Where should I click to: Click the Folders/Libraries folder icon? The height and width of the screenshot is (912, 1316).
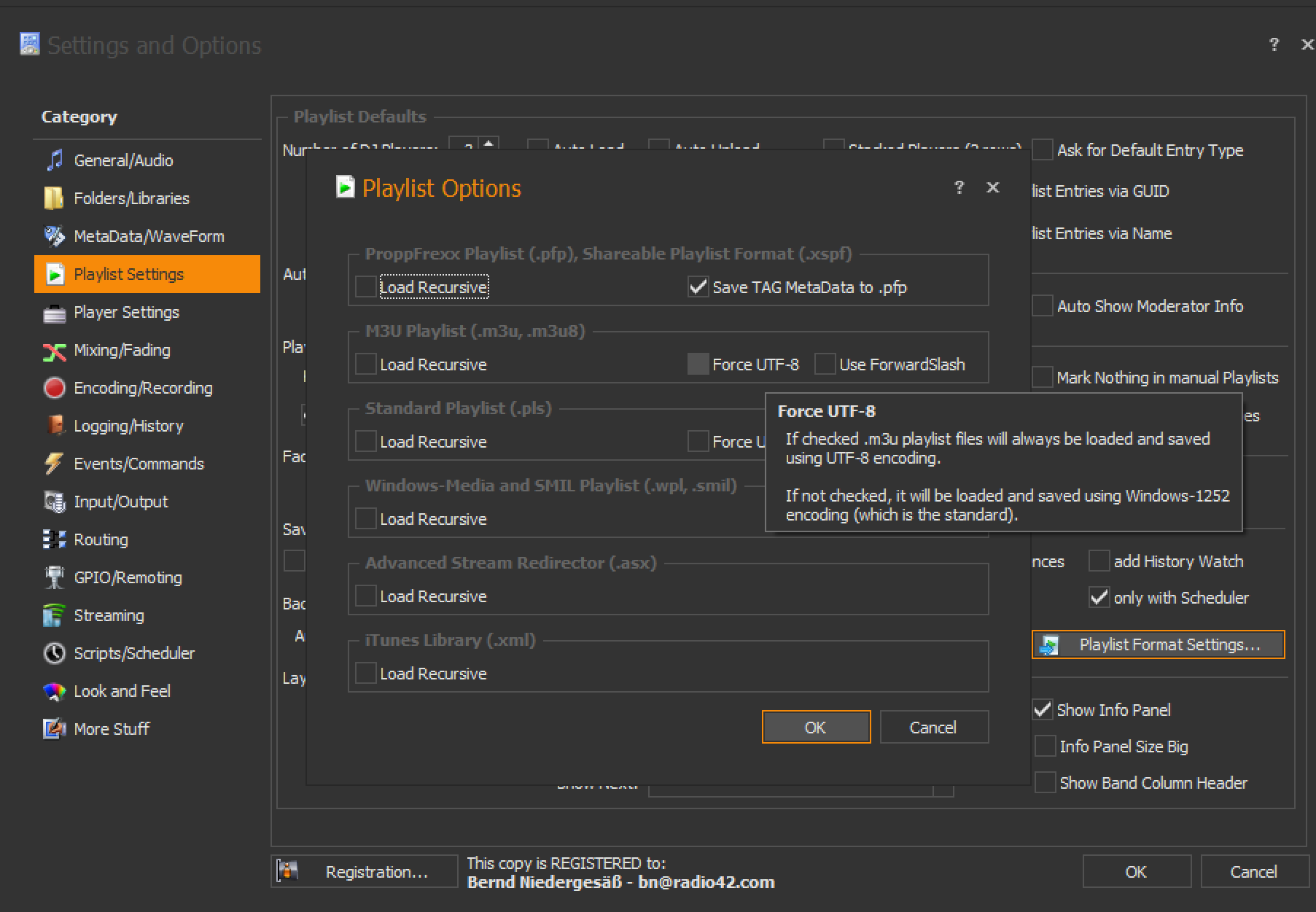point(54,198)
